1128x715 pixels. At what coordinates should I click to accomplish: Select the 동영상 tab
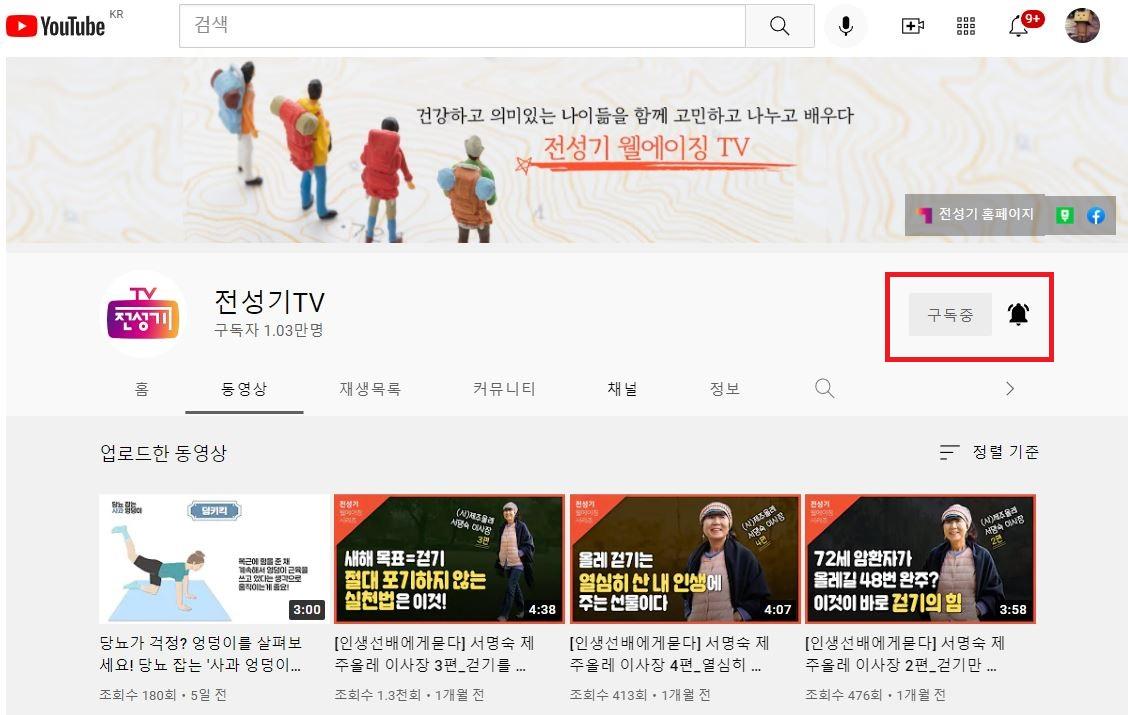point(244,388)
